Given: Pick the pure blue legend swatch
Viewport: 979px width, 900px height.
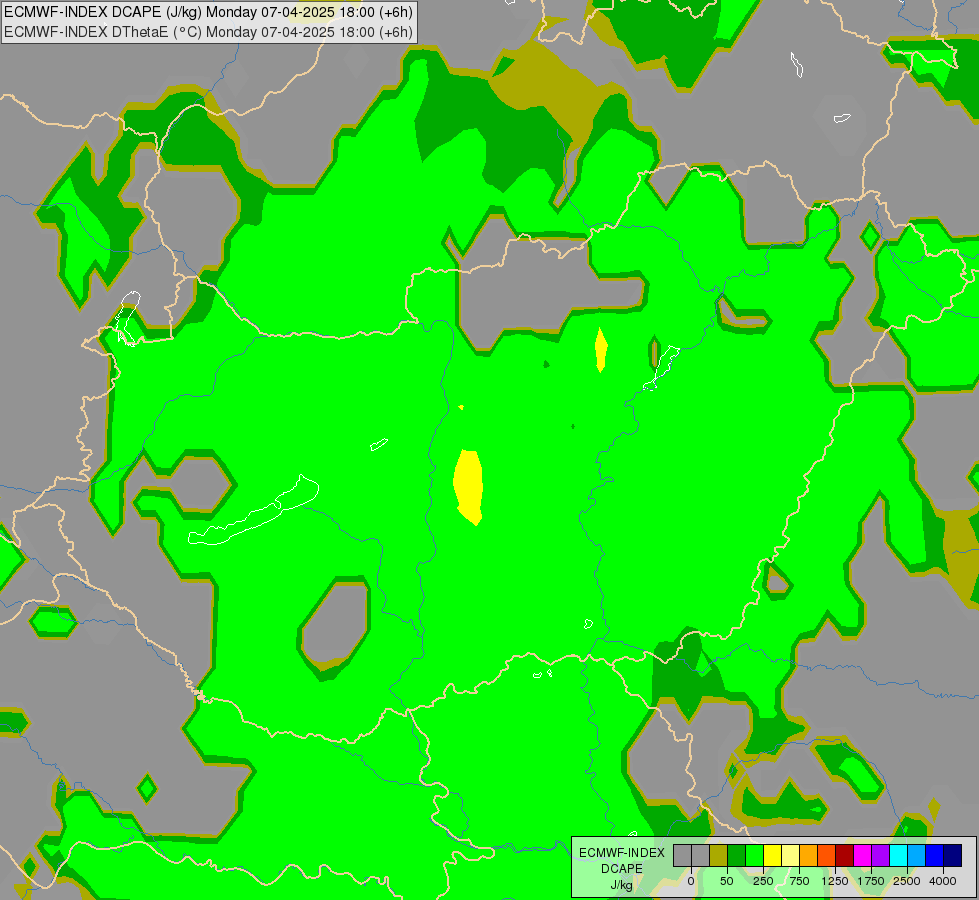Looking at the screenshot, I should [935, 856].
